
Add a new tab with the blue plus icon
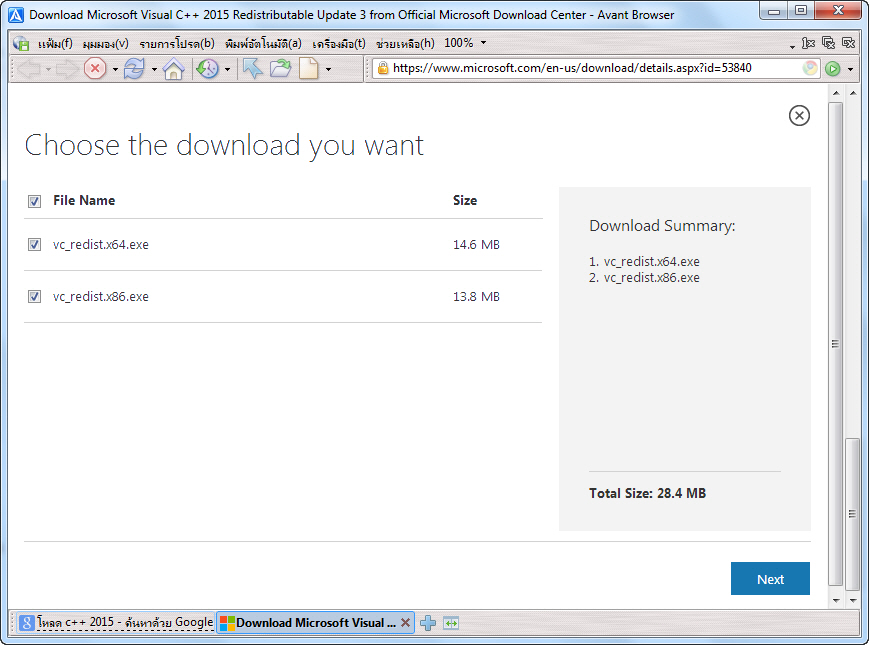click(x=428, y=623)
